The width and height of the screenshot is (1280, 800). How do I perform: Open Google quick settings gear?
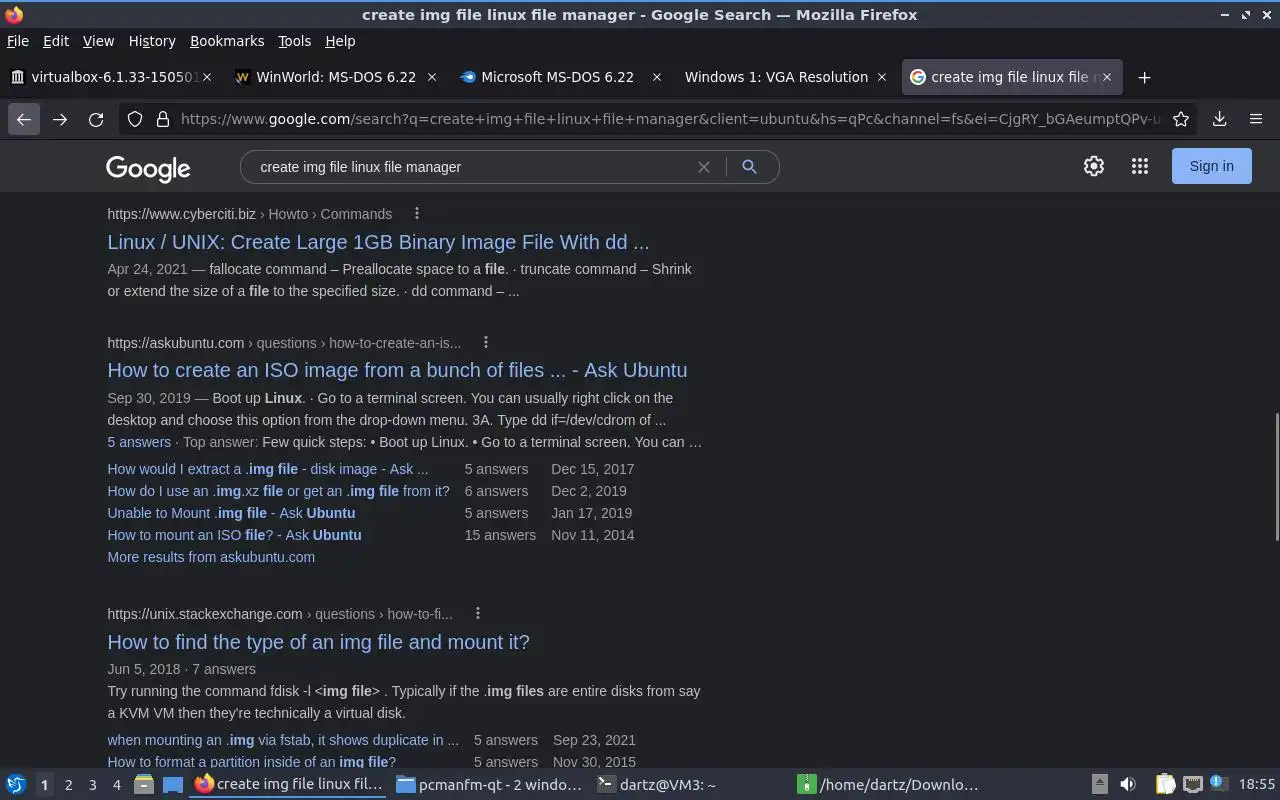[x=1094, y=166]
